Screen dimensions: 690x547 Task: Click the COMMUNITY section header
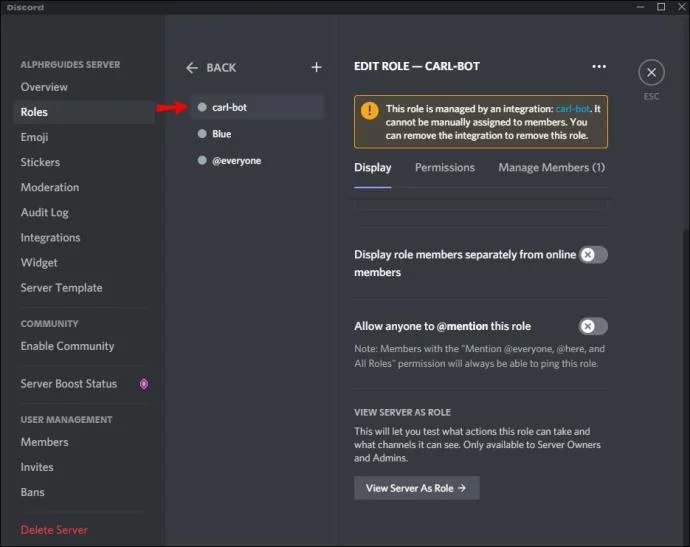point(49,324)
